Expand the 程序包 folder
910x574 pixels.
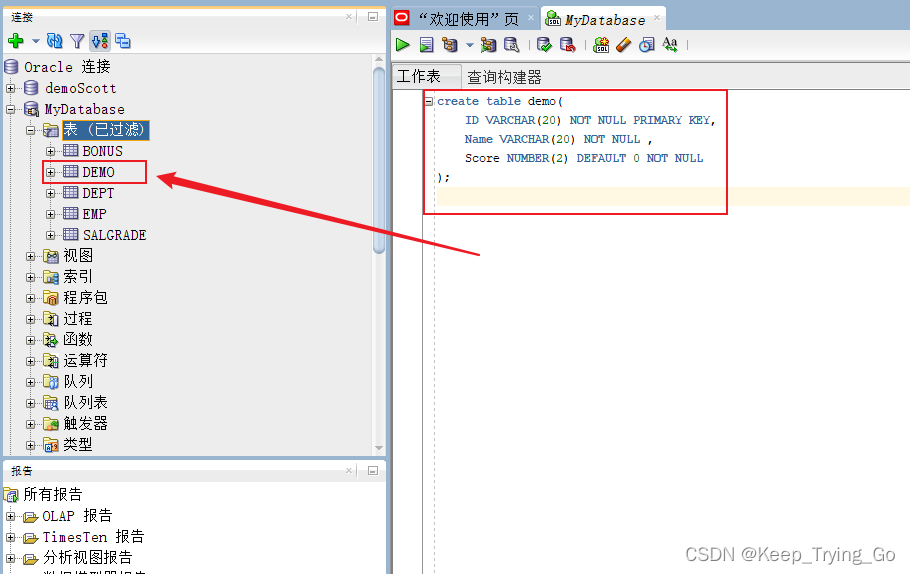pyautogui.click(x=31, y=298)
